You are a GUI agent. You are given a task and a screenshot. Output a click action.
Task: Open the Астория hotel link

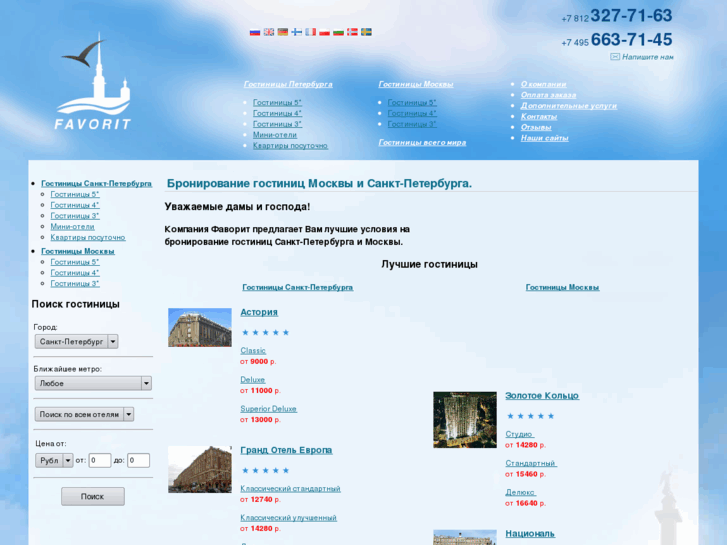(x=259, y=312)
